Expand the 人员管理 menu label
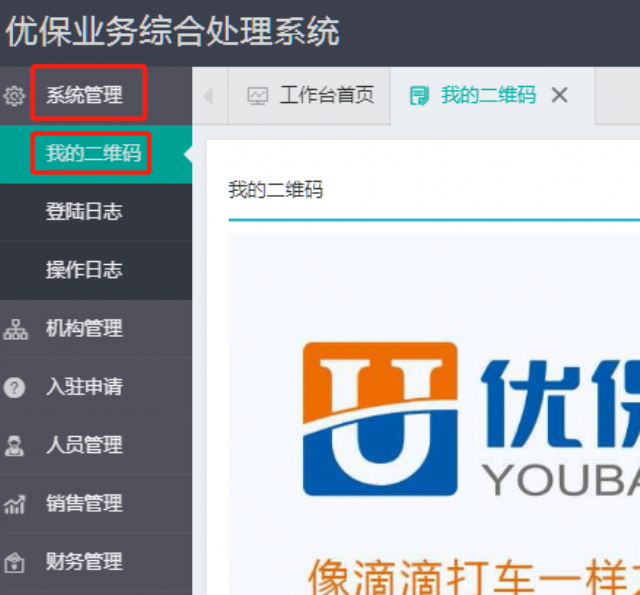The width and height of the screenshot is (640, 595). point(84,444)
